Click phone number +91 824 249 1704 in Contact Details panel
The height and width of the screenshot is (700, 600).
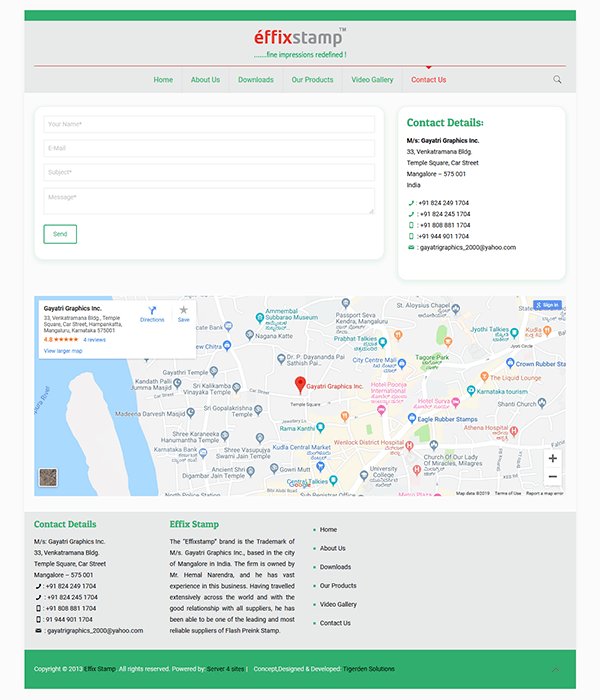point(444,203)
